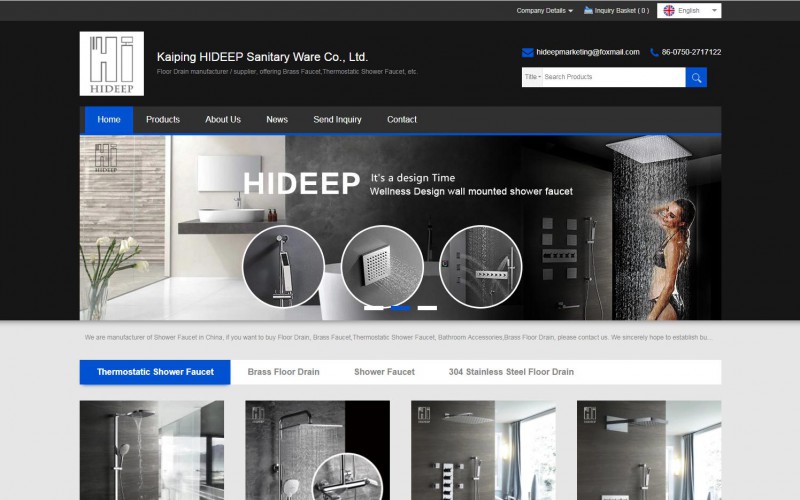Click the phone number 86-0750-2717122
This screenshot has height=500, width=800.
691,52
